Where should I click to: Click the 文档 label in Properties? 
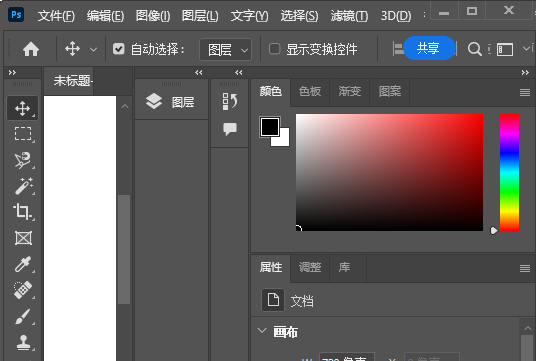click(x=302, y=301)
